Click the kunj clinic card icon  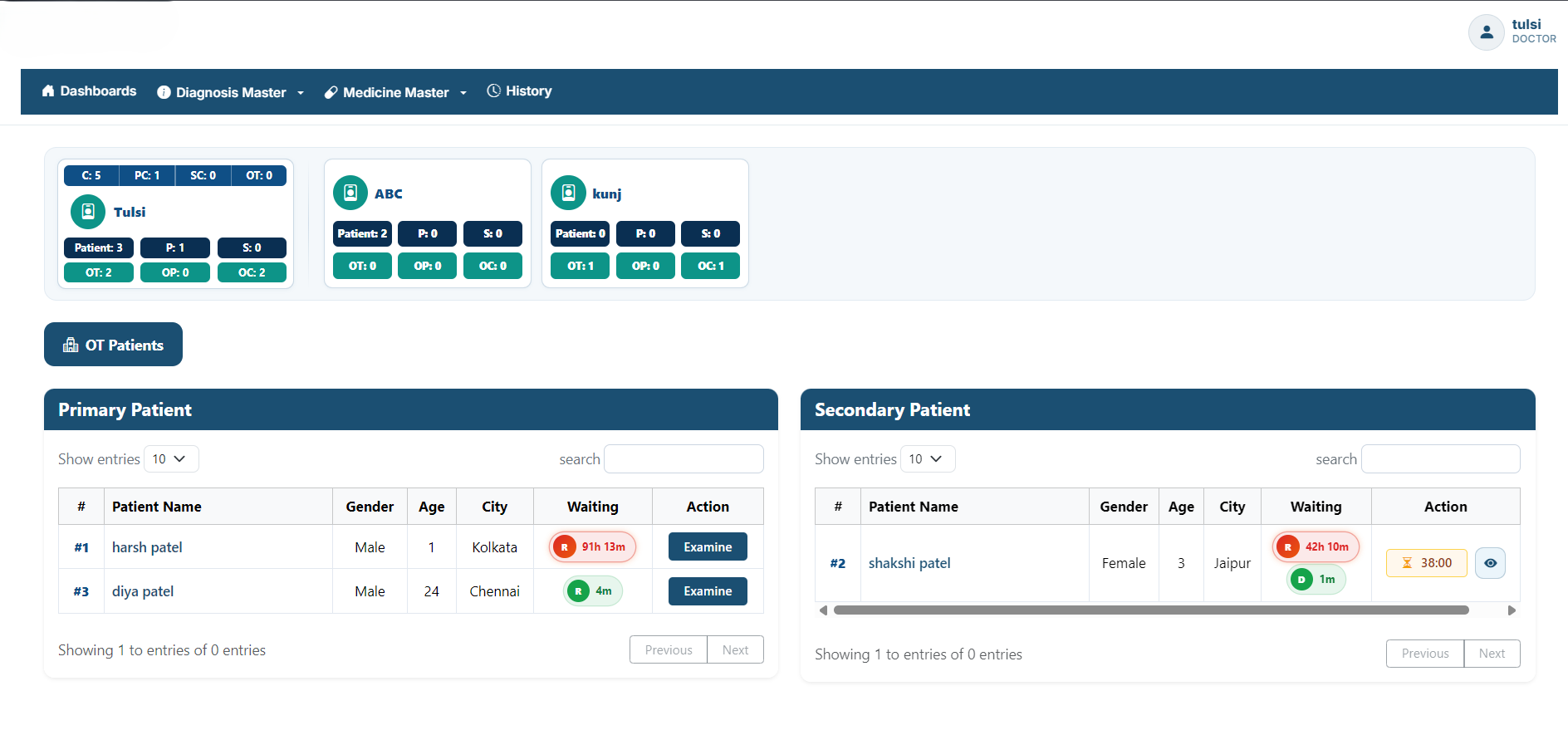(568, 193)
